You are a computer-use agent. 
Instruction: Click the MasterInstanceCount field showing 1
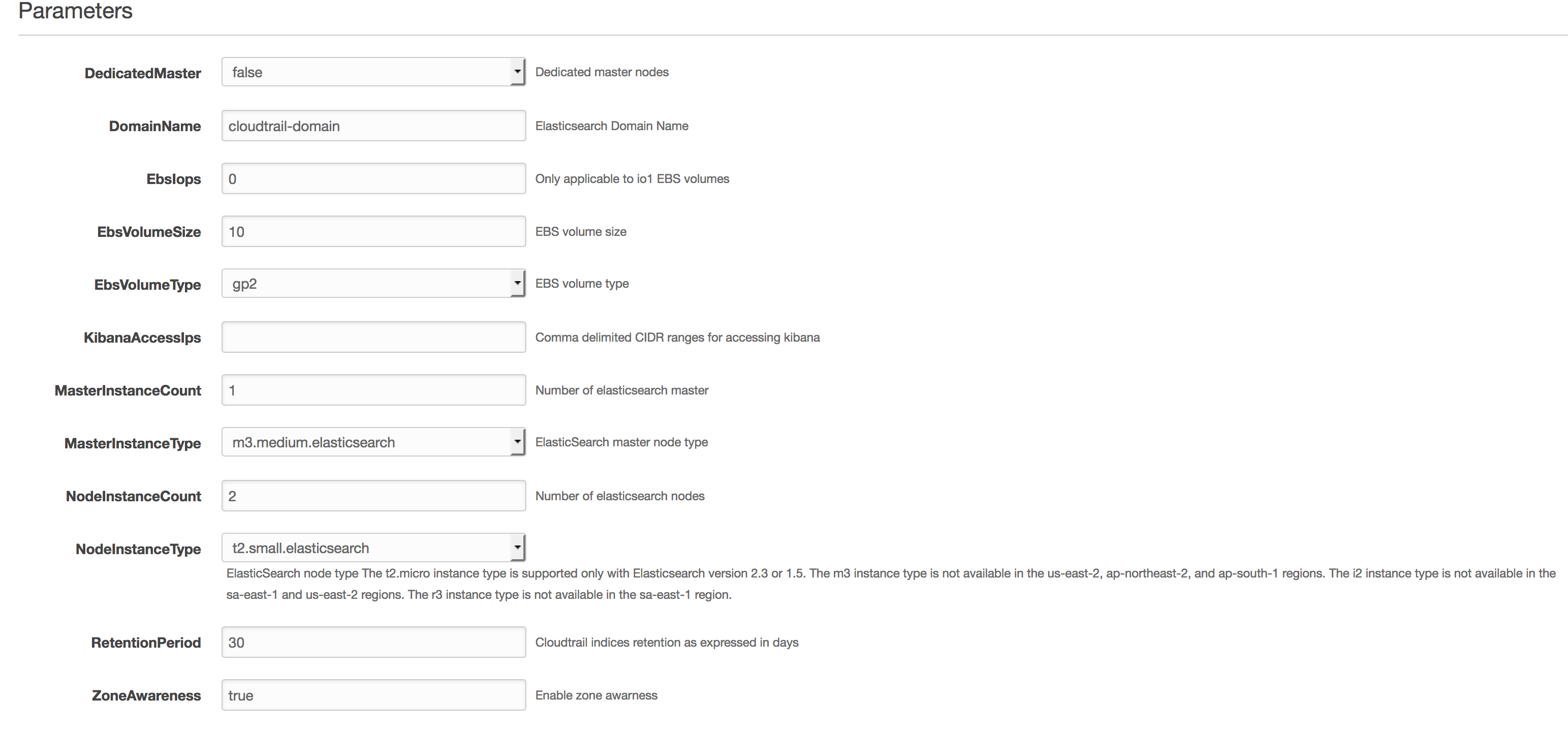point(373,390)
